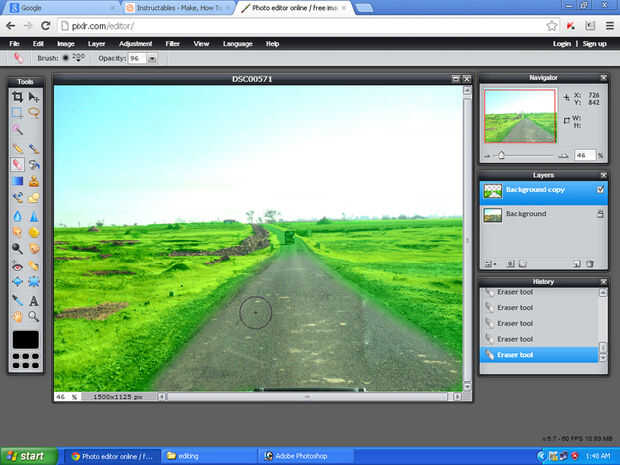Viewport: 620px width, 465px height.
Task: Select the Blur tool
Action: [x=17, y=216]
